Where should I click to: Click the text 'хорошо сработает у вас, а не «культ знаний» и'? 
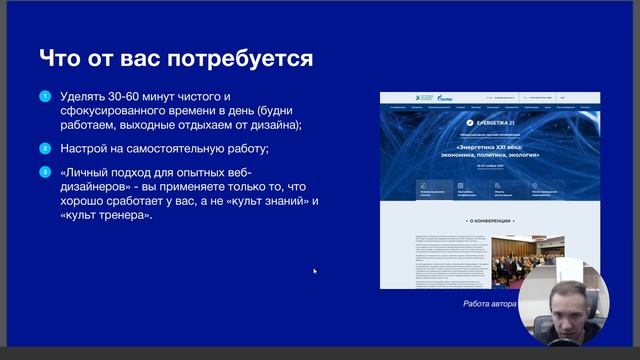[x=189, y=201]
